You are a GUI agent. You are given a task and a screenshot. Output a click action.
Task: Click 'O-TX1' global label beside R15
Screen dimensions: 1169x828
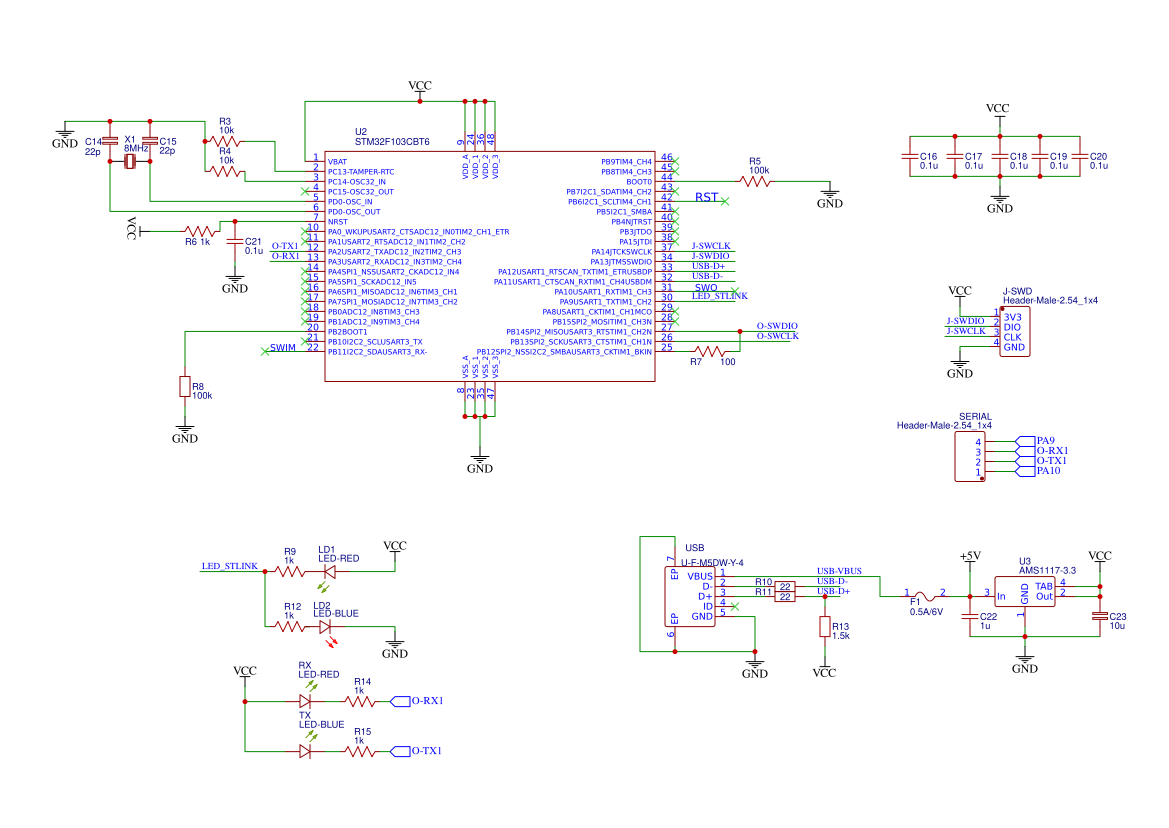pyautogui.click(x=426, y=751)
